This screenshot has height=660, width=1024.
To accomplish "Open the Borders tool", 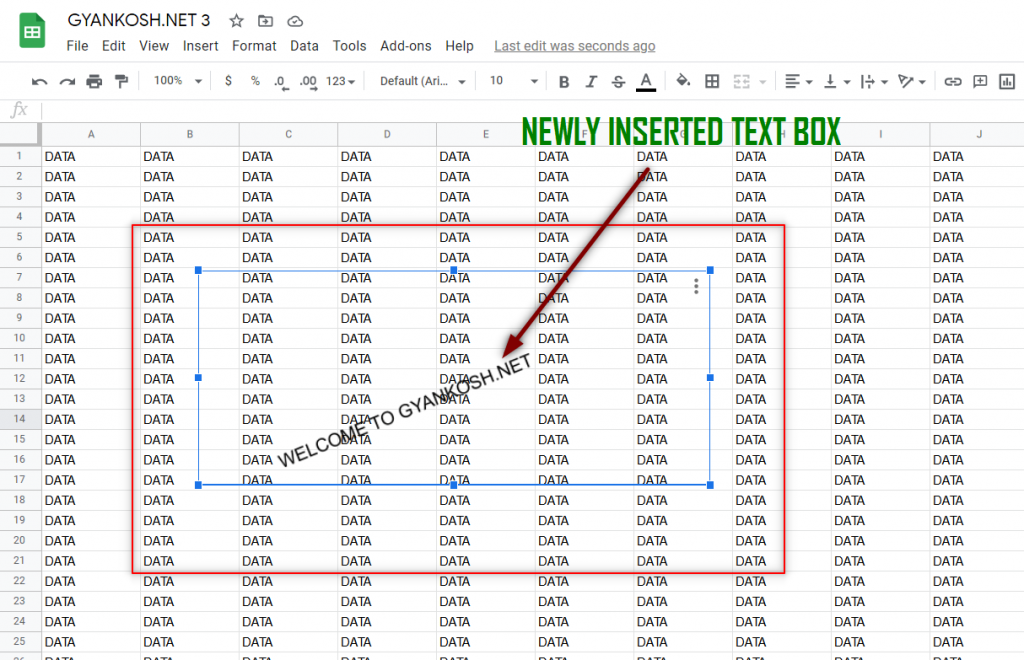I will (x=713, y=80).
